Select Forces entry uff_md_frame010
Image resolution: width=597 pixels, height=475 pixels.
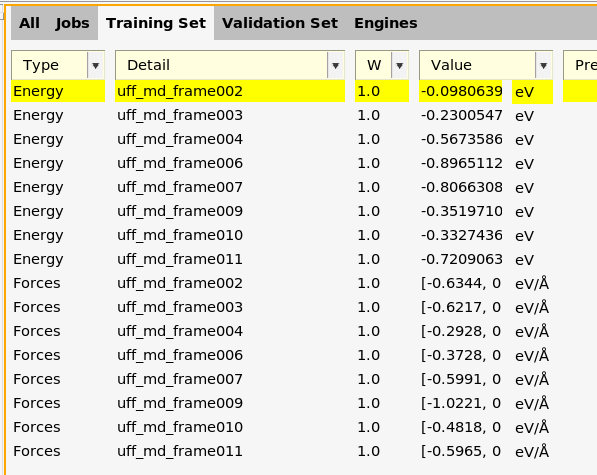click(x=180, y=427)
